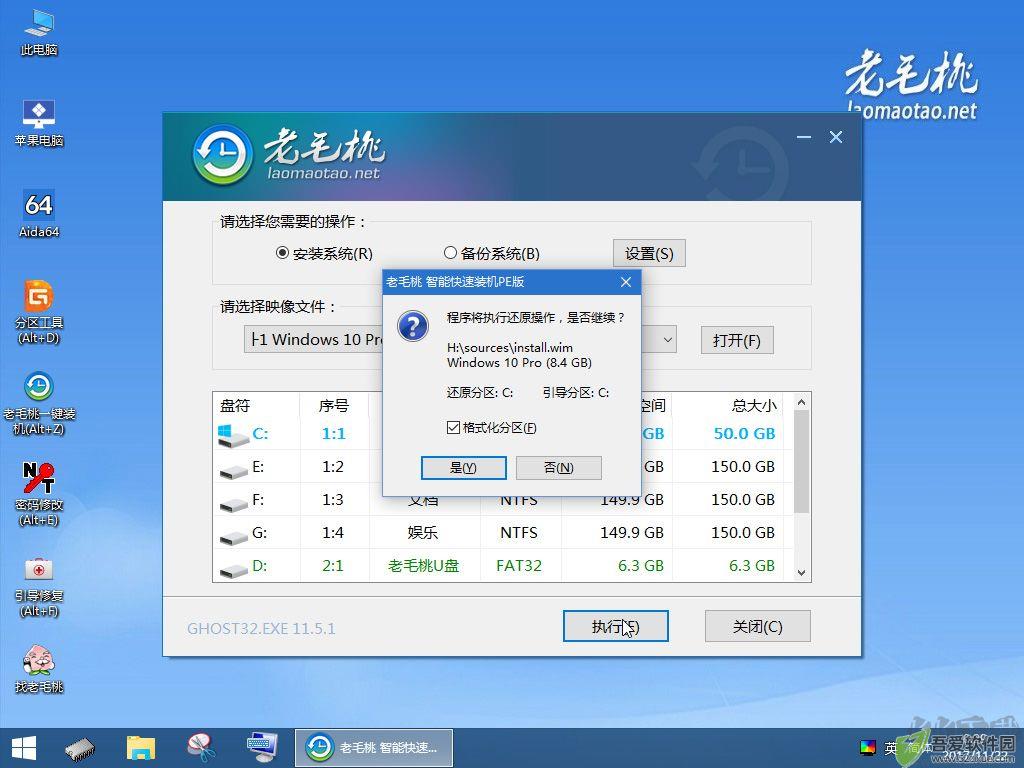Click the G: drive disk icon
Viewport: 1024px width, 768px height.
click(x=233, y=537)
